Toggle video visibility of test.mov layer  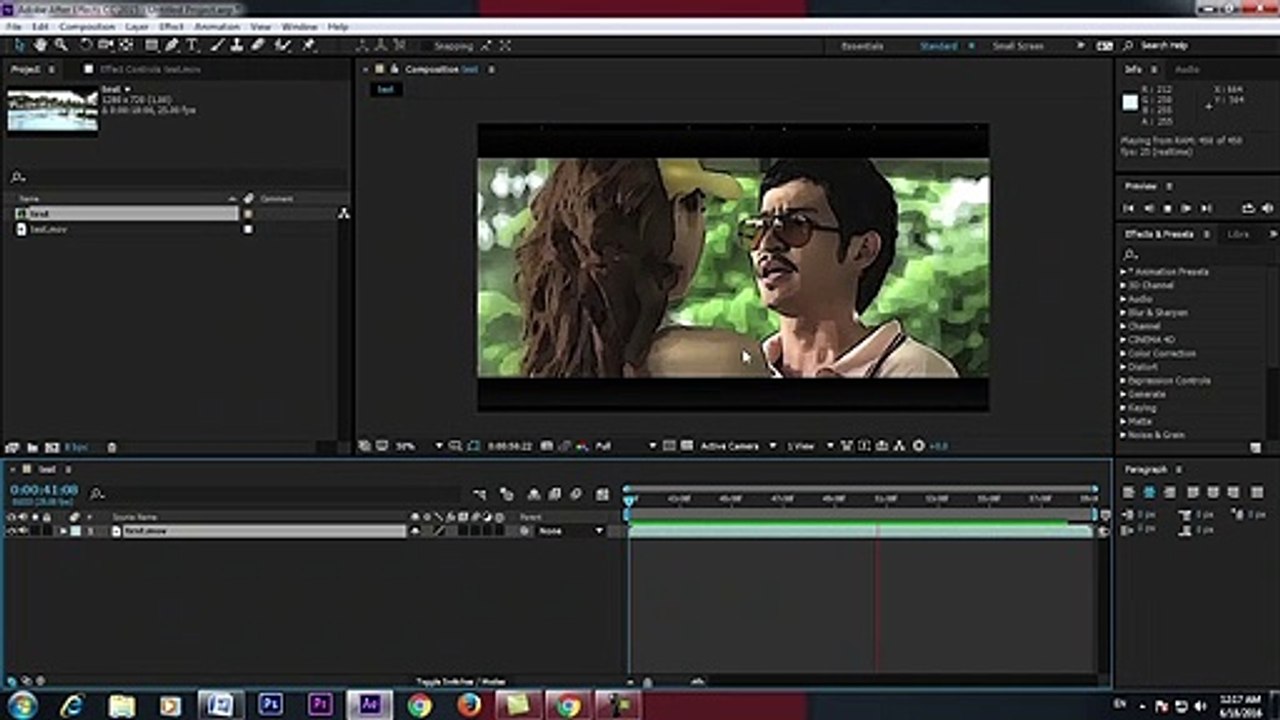11,531
